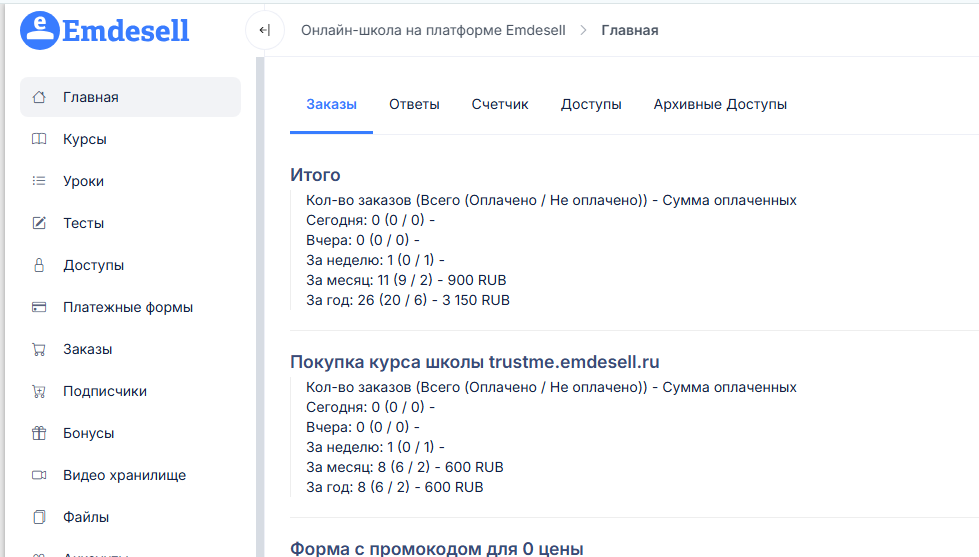The height and width of the screenshot is (557, 979).
Task: Click the card icon beside Платежные формы
Action: tap(39, 307)
